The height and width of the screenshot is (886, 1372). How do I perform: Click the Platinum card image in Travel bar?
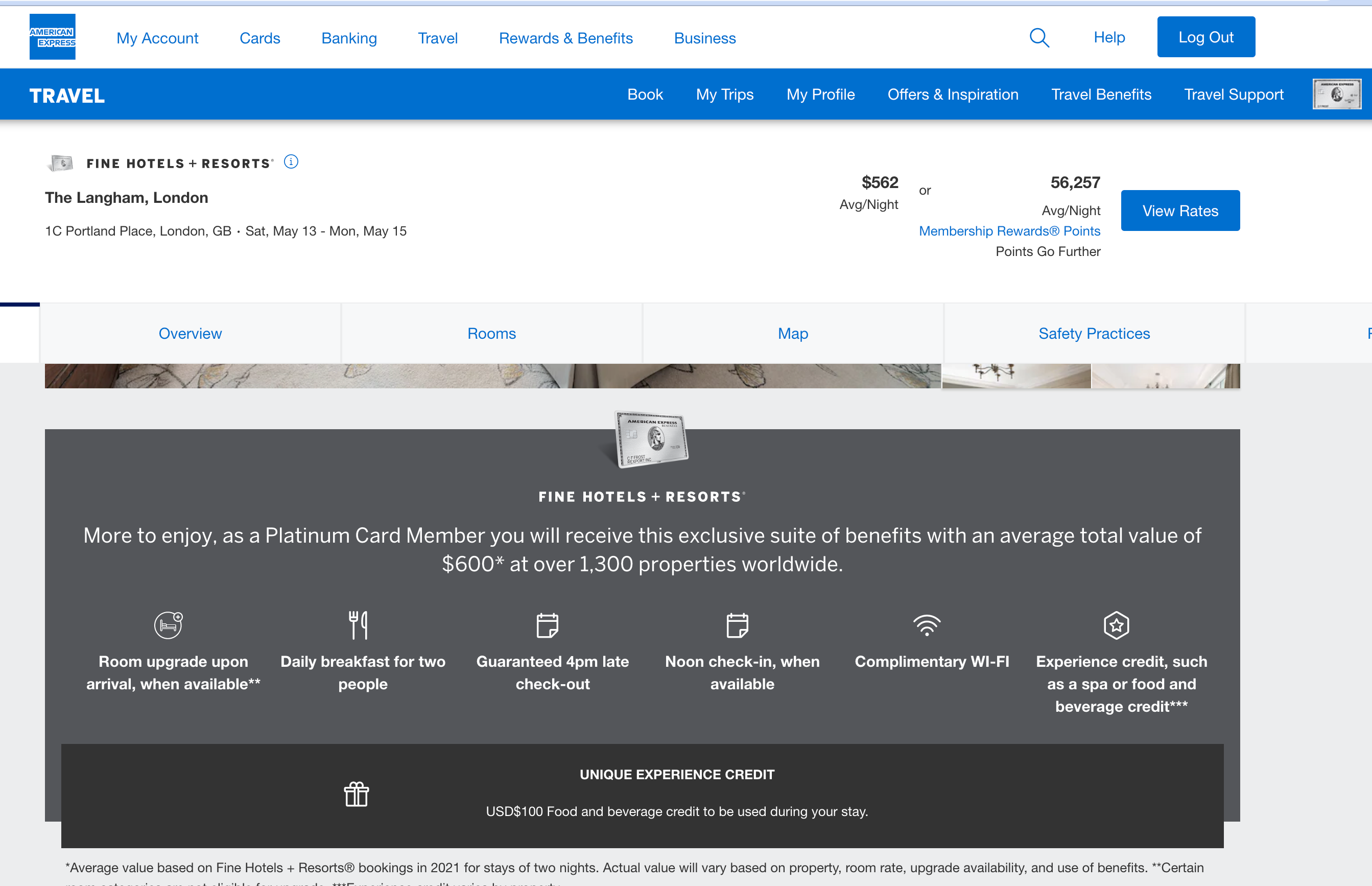[x=1337, y=95]
